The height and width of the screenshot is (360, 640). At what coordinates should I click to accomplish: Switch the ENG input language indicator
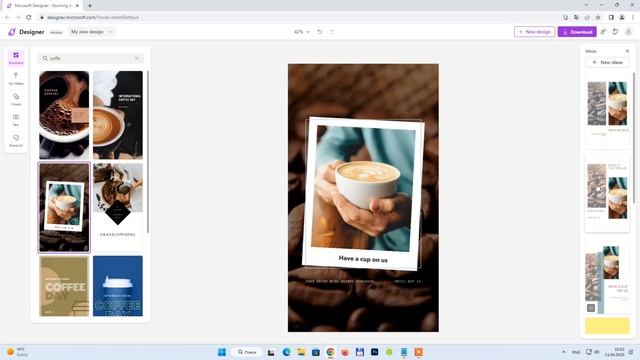[x=576, y=352]
